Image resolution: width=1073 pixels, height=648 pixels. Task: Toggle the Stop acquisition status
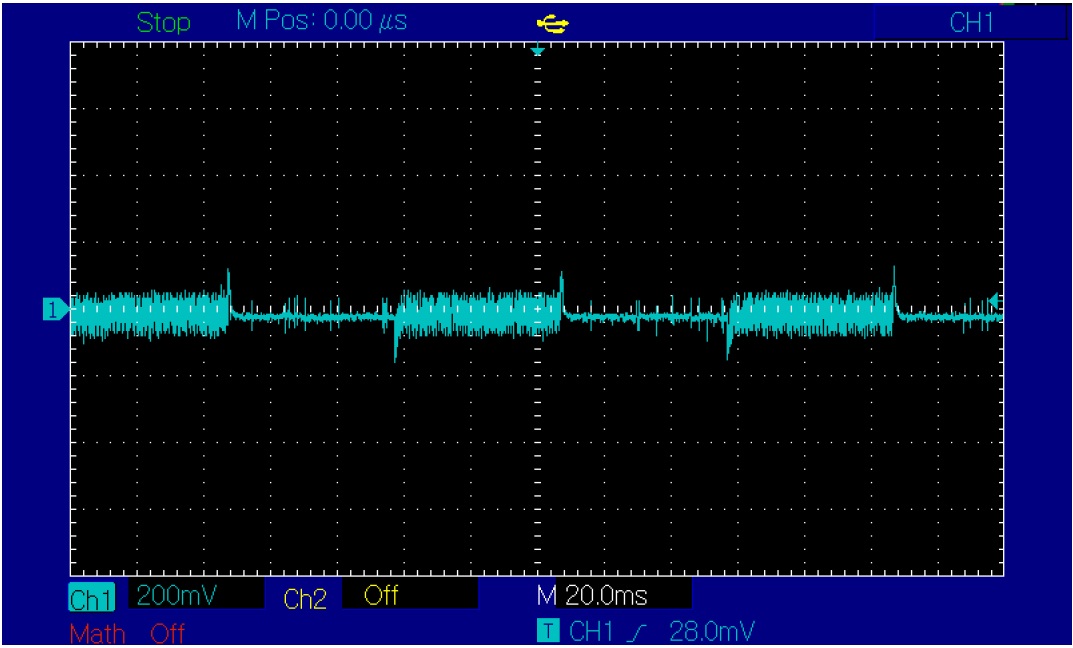point(163,23)
